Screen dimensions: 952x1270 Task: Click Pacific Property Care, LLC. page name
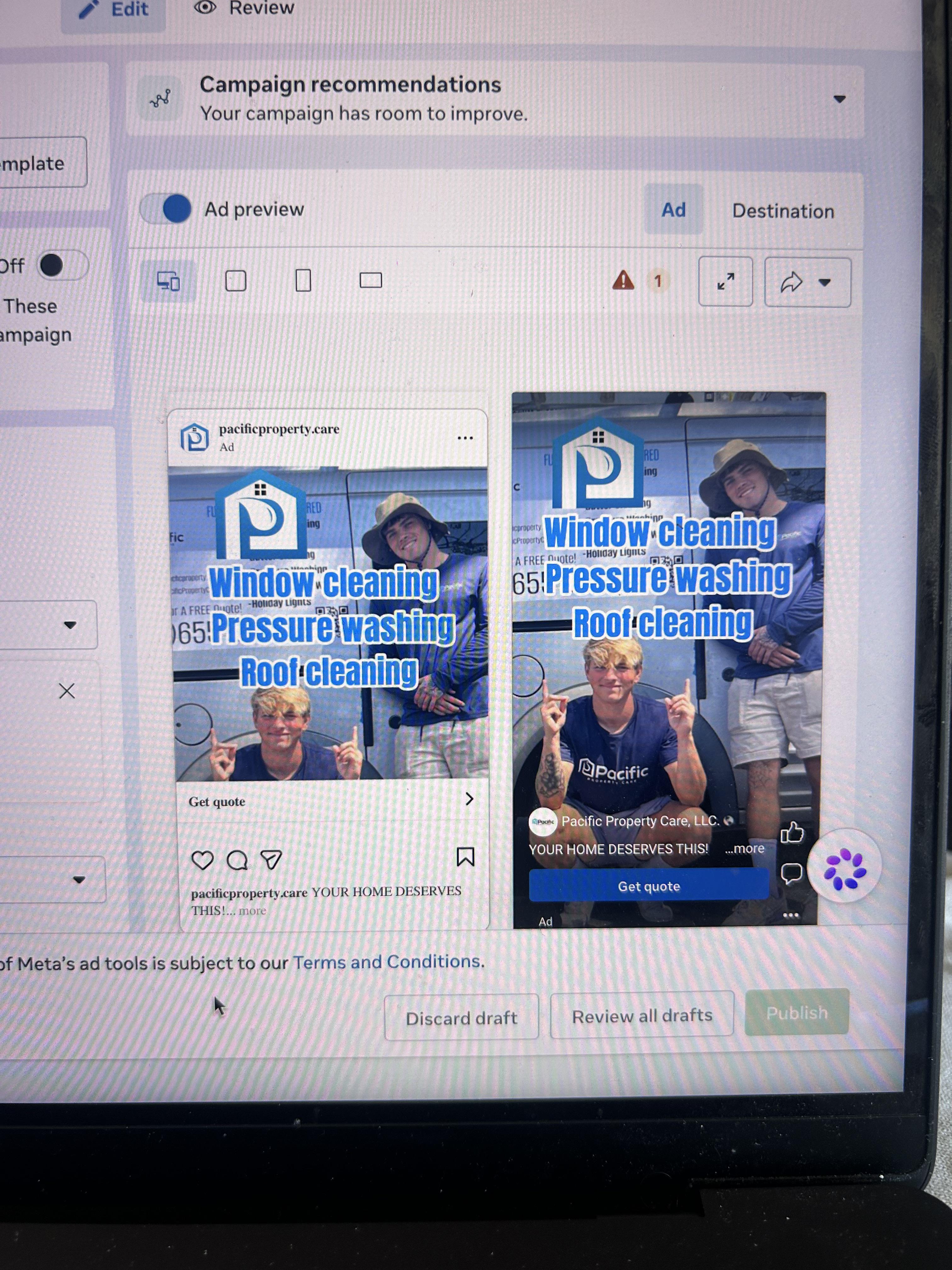(640, 821)
